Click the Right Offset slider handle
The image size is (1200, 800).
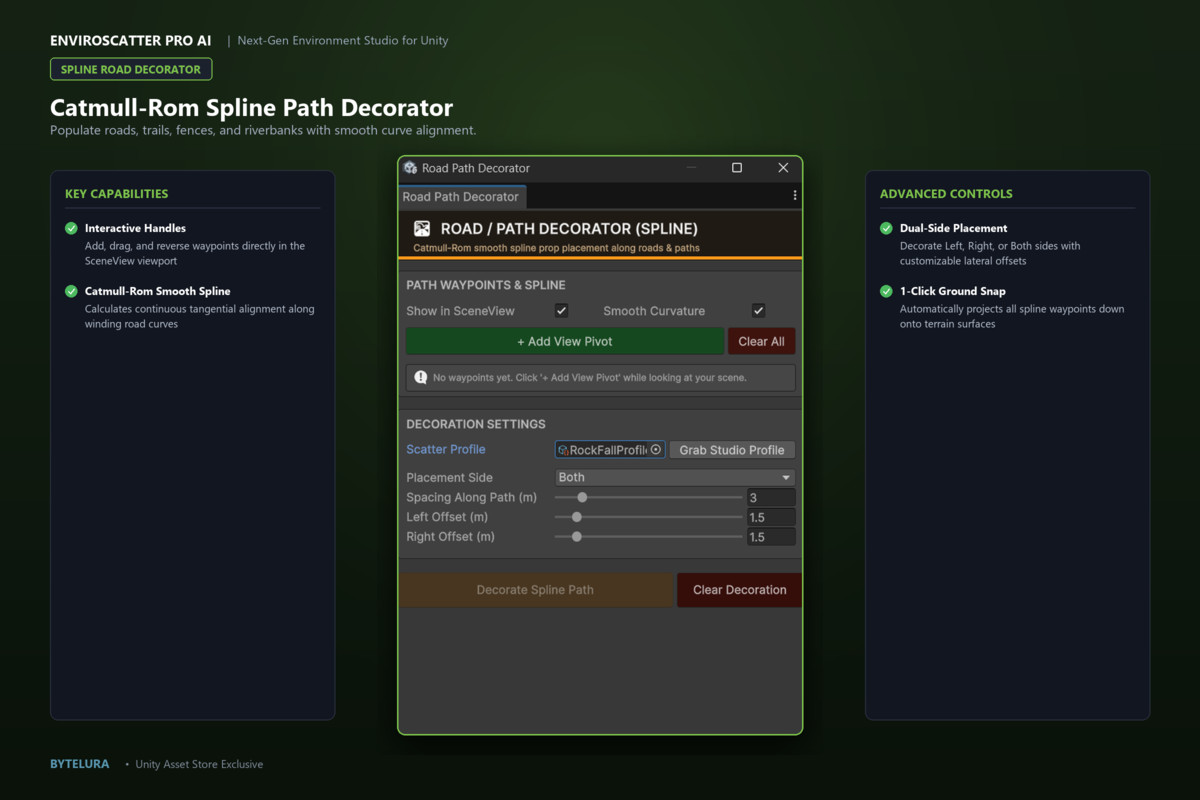pyautogui.click(x=576, y=537)
